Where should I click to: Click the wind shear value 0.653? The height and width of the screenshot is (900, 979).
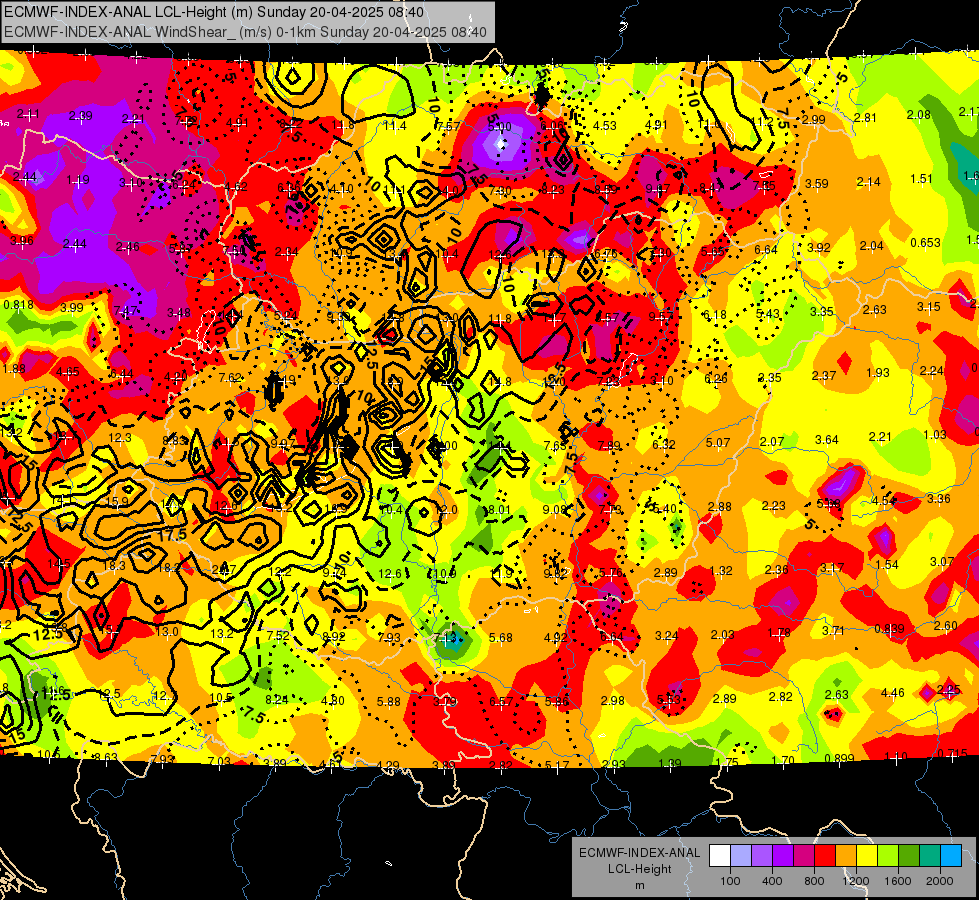click(x=925, y=242)
